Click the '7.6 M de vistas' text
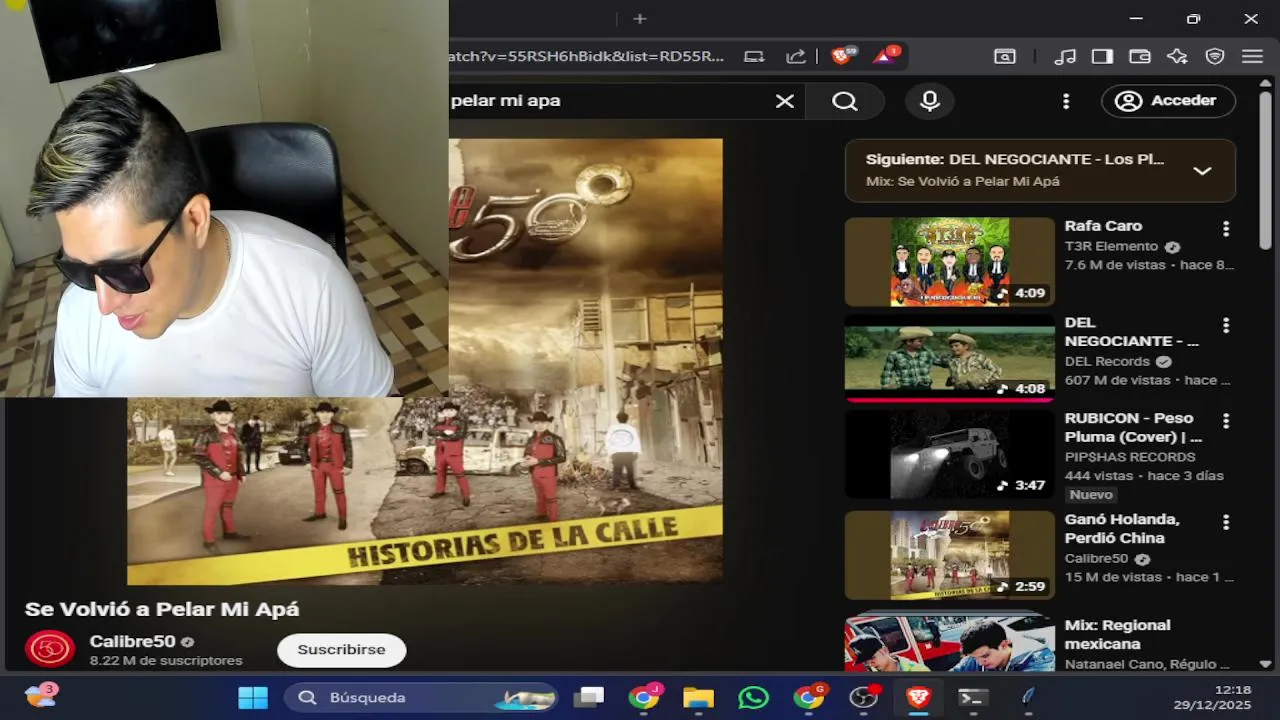 click(x=1115, y=265)
